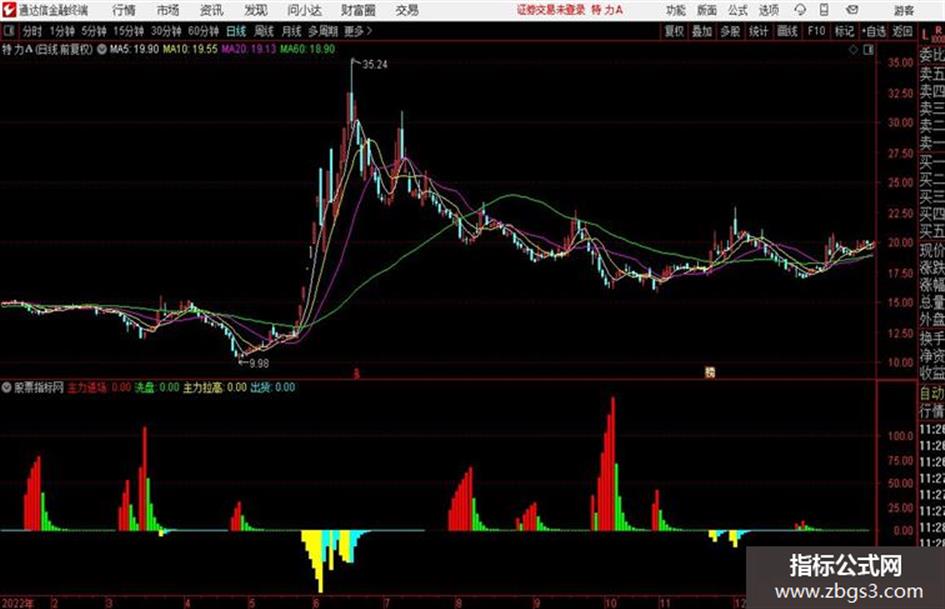Open the 版面 menu
This screenshot has height=609, width=945.
coord(706,10)
